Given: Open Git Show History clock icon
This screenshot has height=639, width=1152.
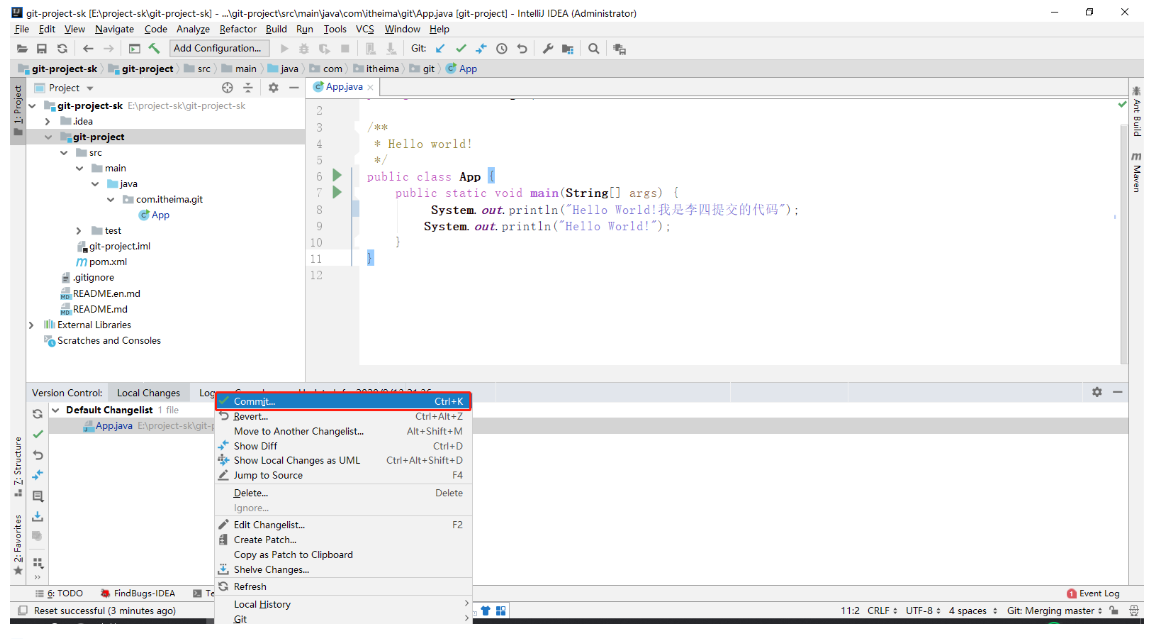Looking at the screenshot, I should pos(502,48).
